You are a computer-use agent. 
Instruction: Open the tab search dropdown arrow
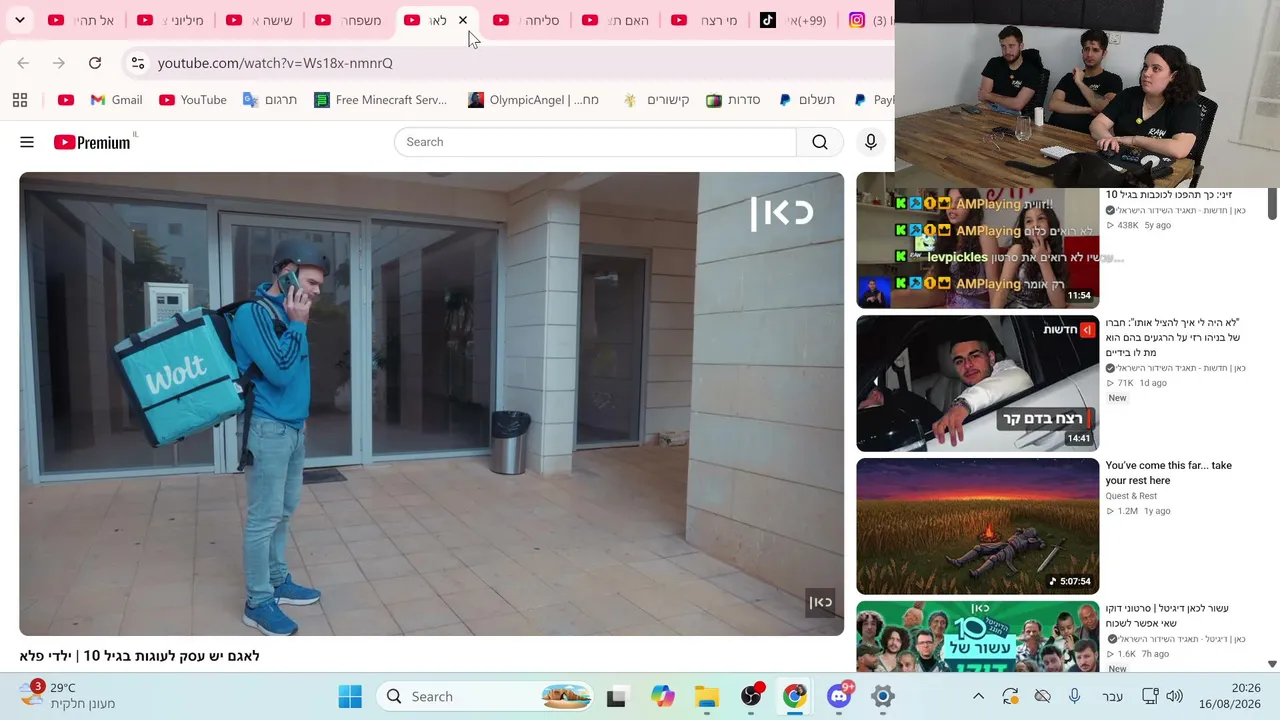19,20
